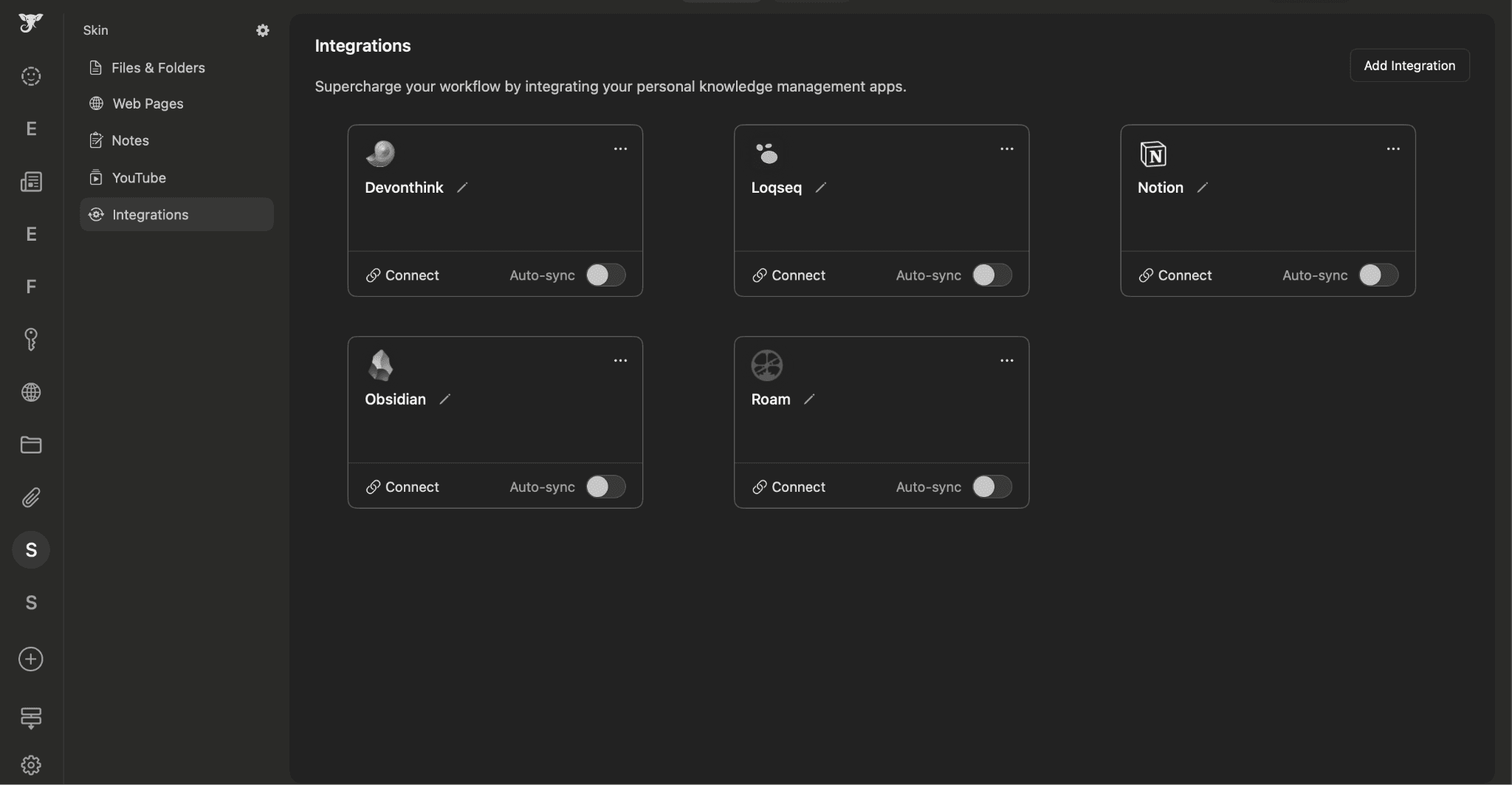Open the Devonthink integration options menu
The image size is (1512, 785).
click(620, 148)
